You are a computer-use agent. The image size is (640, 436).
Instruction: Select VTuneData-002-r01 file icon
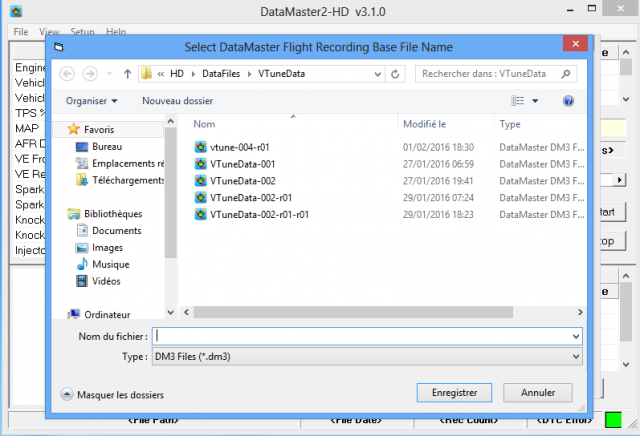point(200,198)
